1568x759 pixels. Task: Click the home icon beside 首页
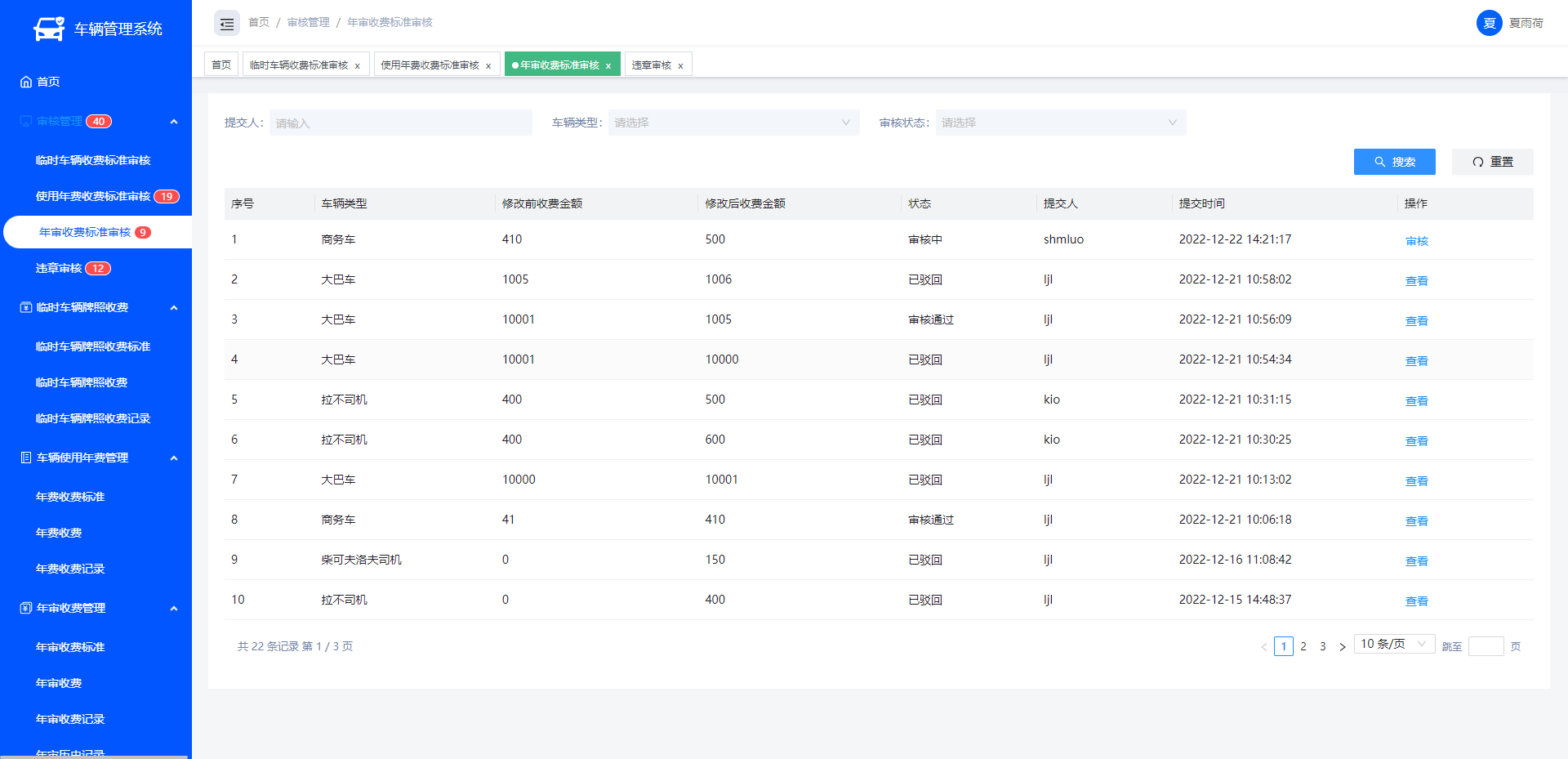pos(26,82)
